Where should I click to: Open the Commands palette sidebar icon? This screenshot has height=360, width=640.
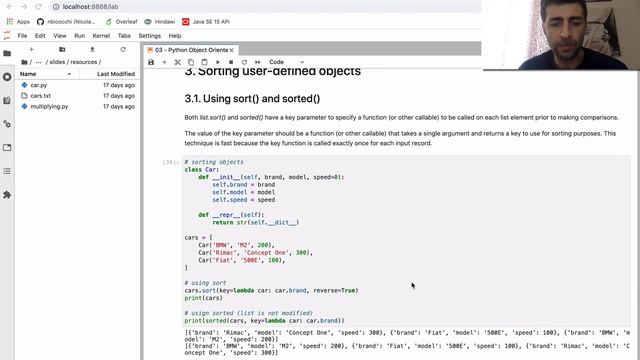click(7, 100)
